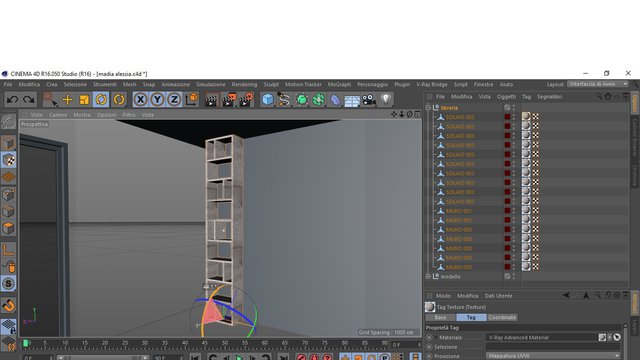640x360 pixels.
Task: Switch to Points mode in left sidebar
Action: (9, 195)
